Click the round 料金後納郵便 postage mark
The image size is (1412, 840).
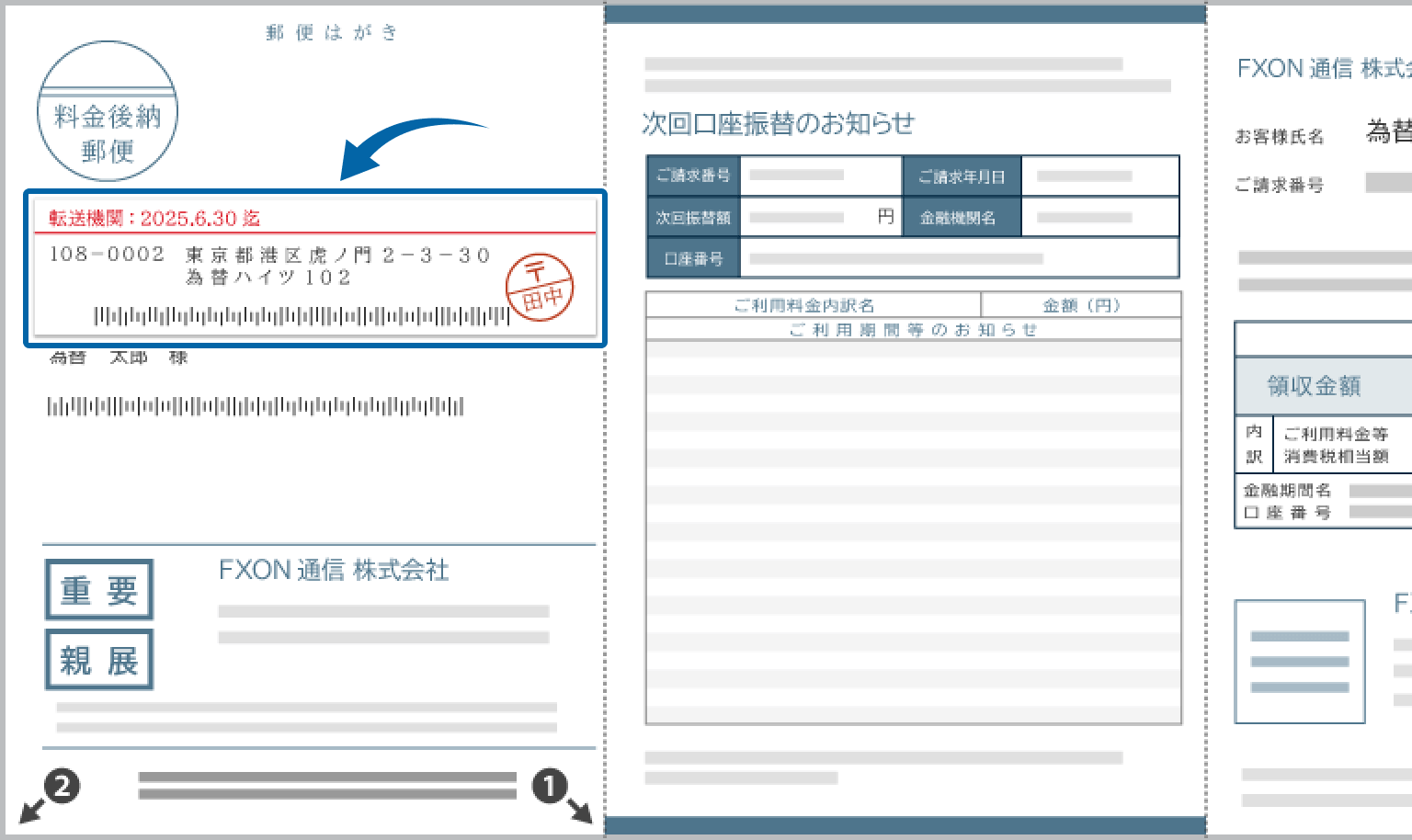pos(108,111)
